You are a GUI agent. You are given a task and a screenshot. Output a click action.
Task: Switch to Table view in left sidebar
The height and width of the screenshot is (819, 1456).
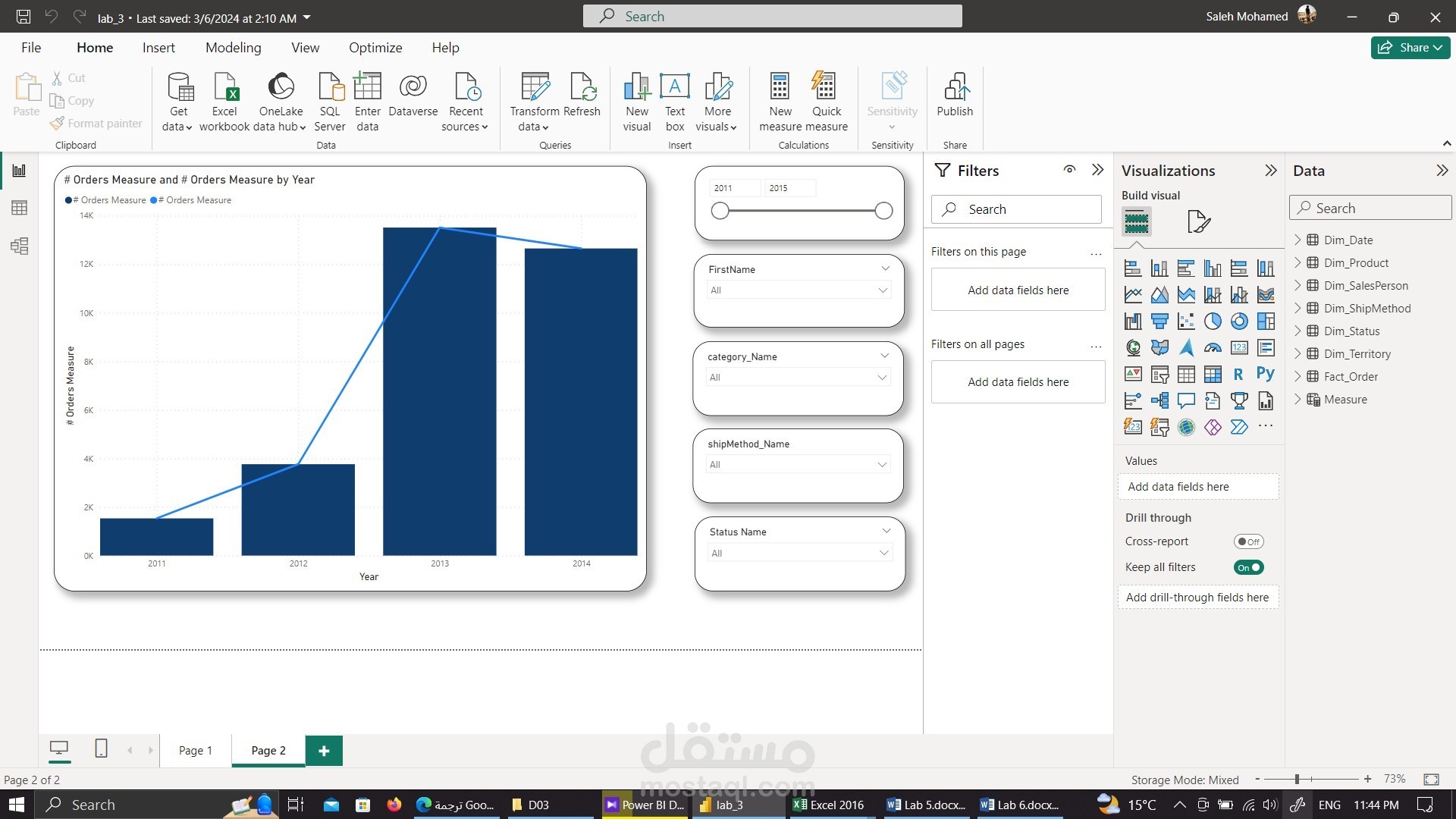19,208
